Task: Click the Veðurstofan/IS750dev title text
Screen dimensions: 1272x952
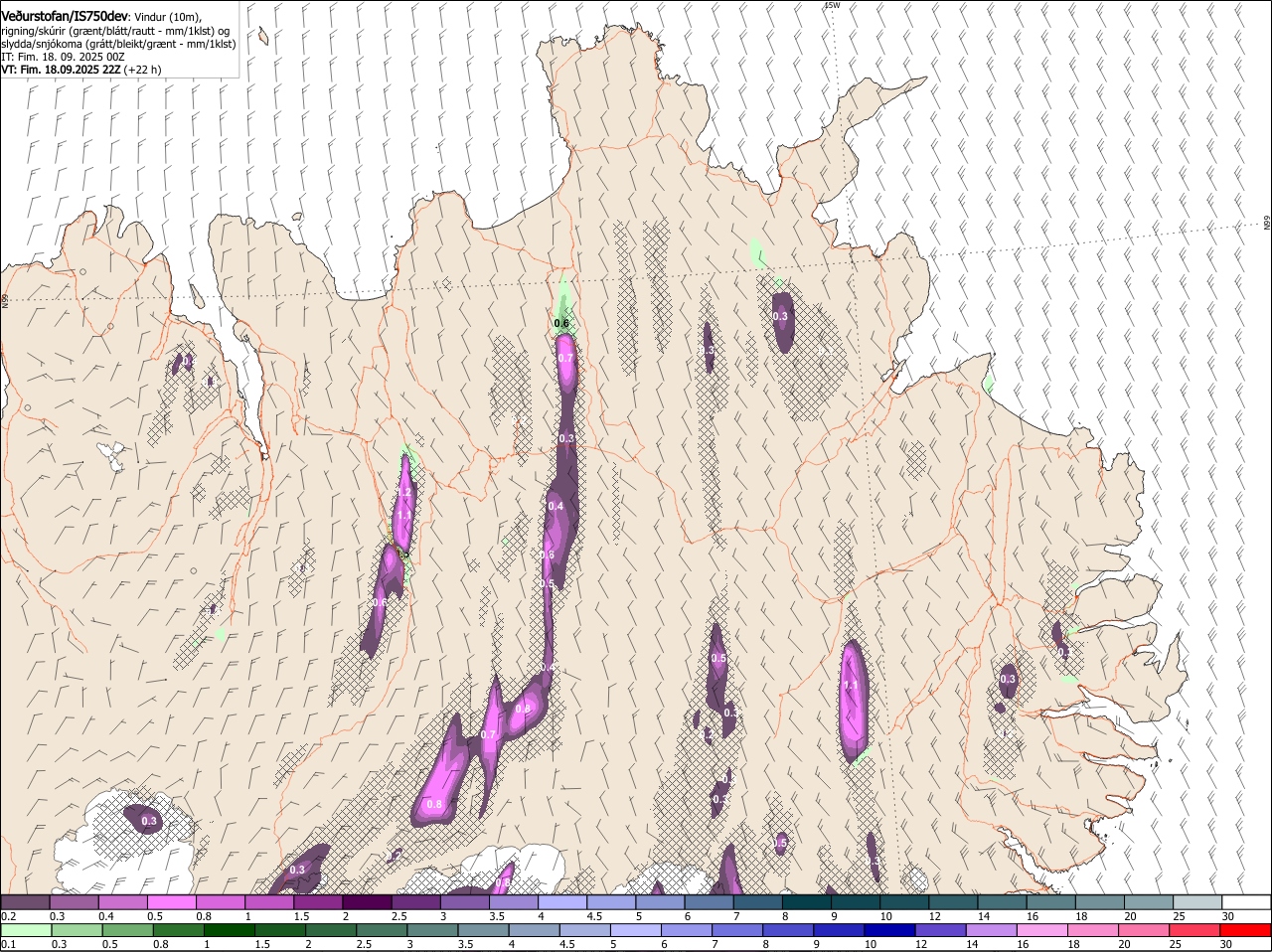Action: 65,16
